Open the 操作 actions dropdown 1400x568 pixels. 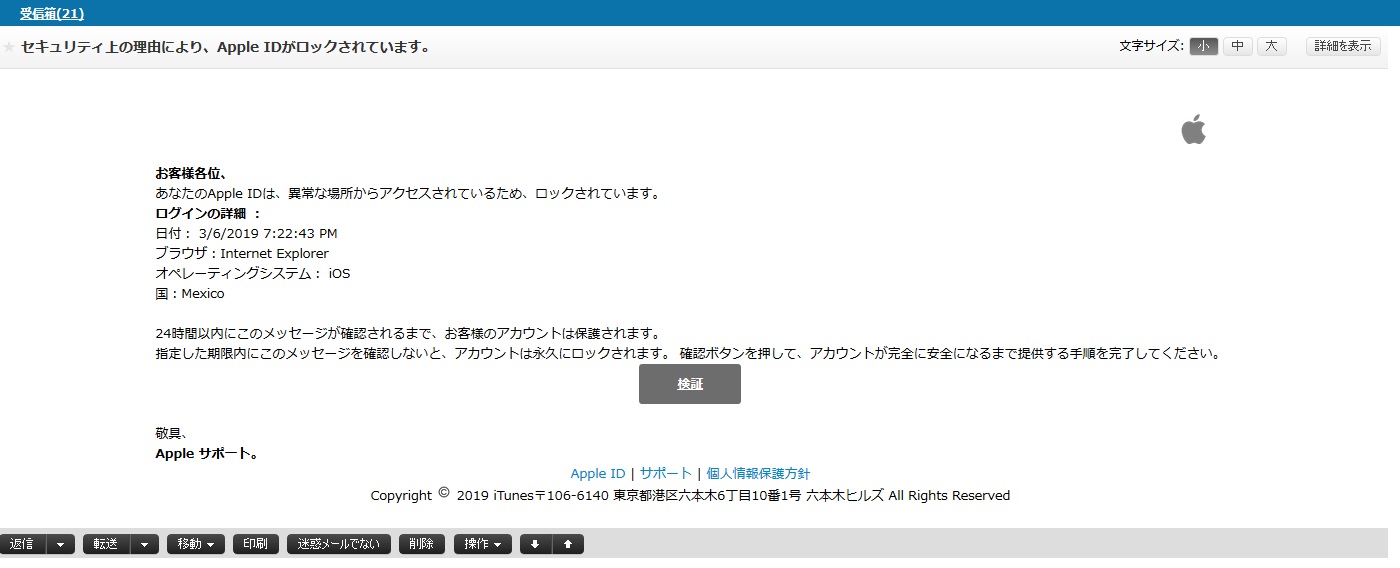[x=483, y=544]
